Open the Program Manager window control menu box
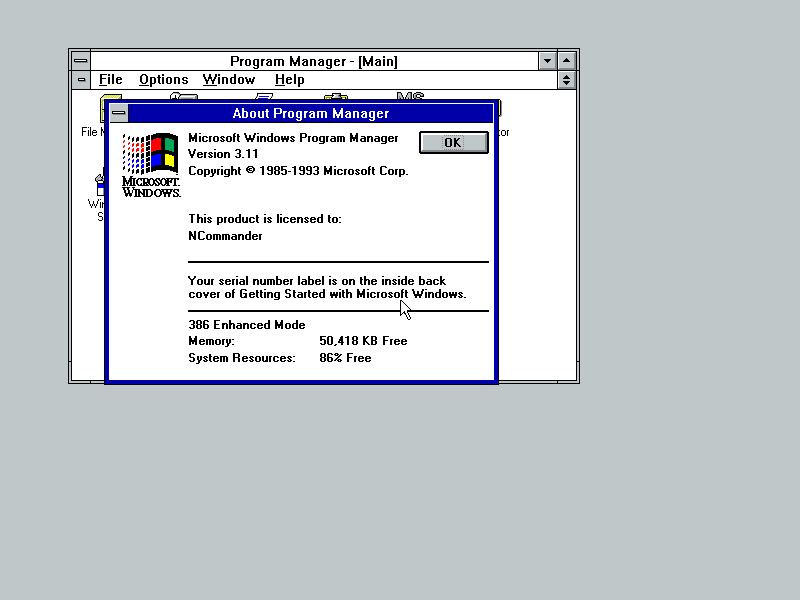Screen dimensions: 800x600 (81, 61)
